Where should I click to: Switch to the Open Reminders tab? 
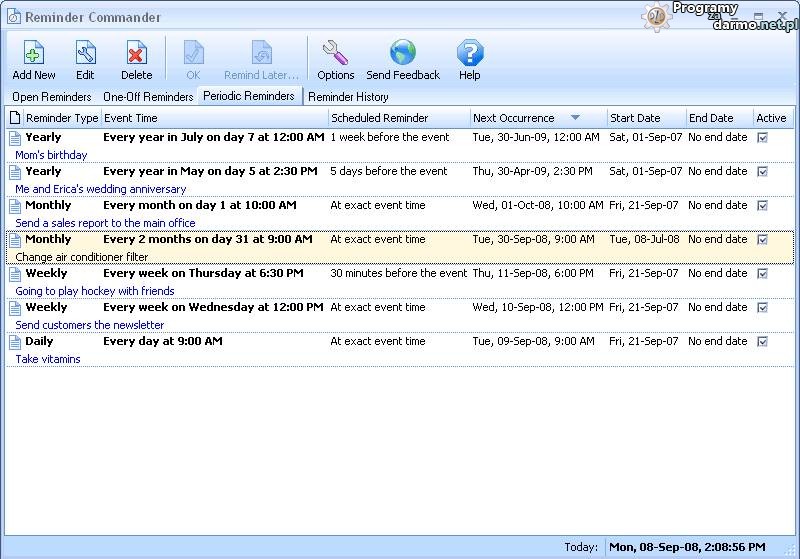tap(52, 97)
